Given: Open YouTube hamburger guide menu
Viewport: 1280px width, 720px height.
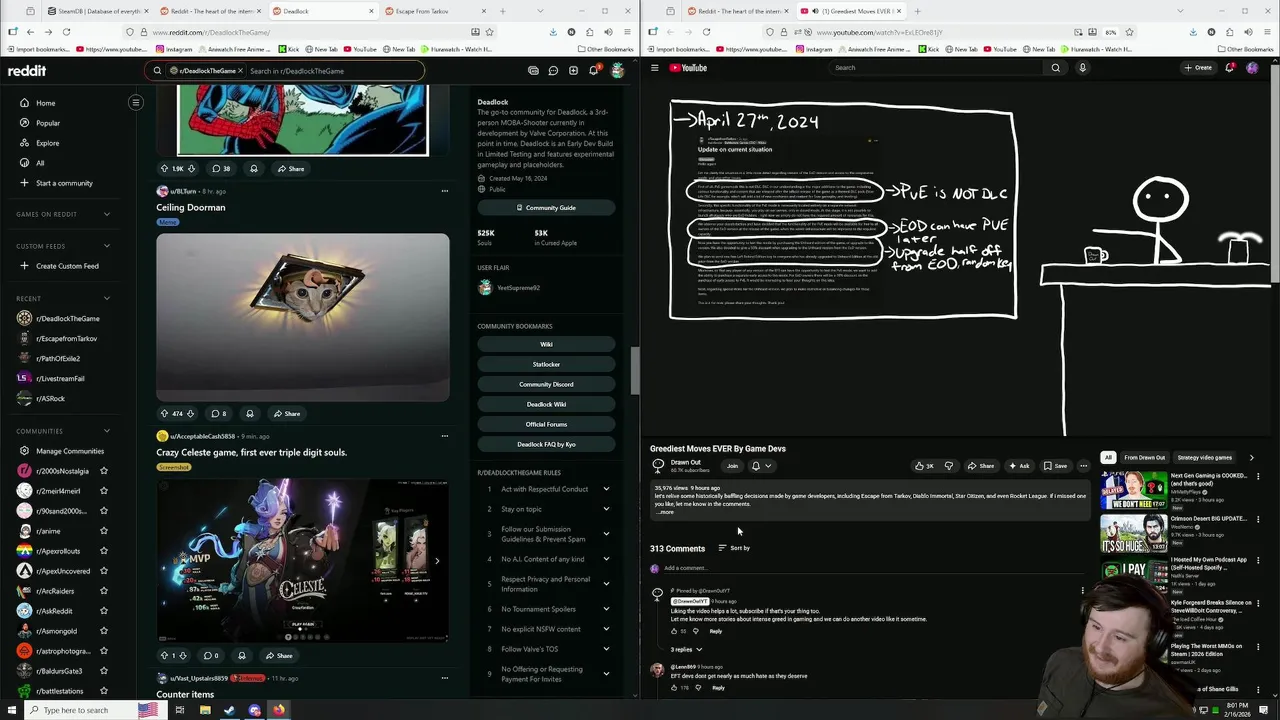Looking at the screenshot, I should pyautogui.click(x=655, y=68).
